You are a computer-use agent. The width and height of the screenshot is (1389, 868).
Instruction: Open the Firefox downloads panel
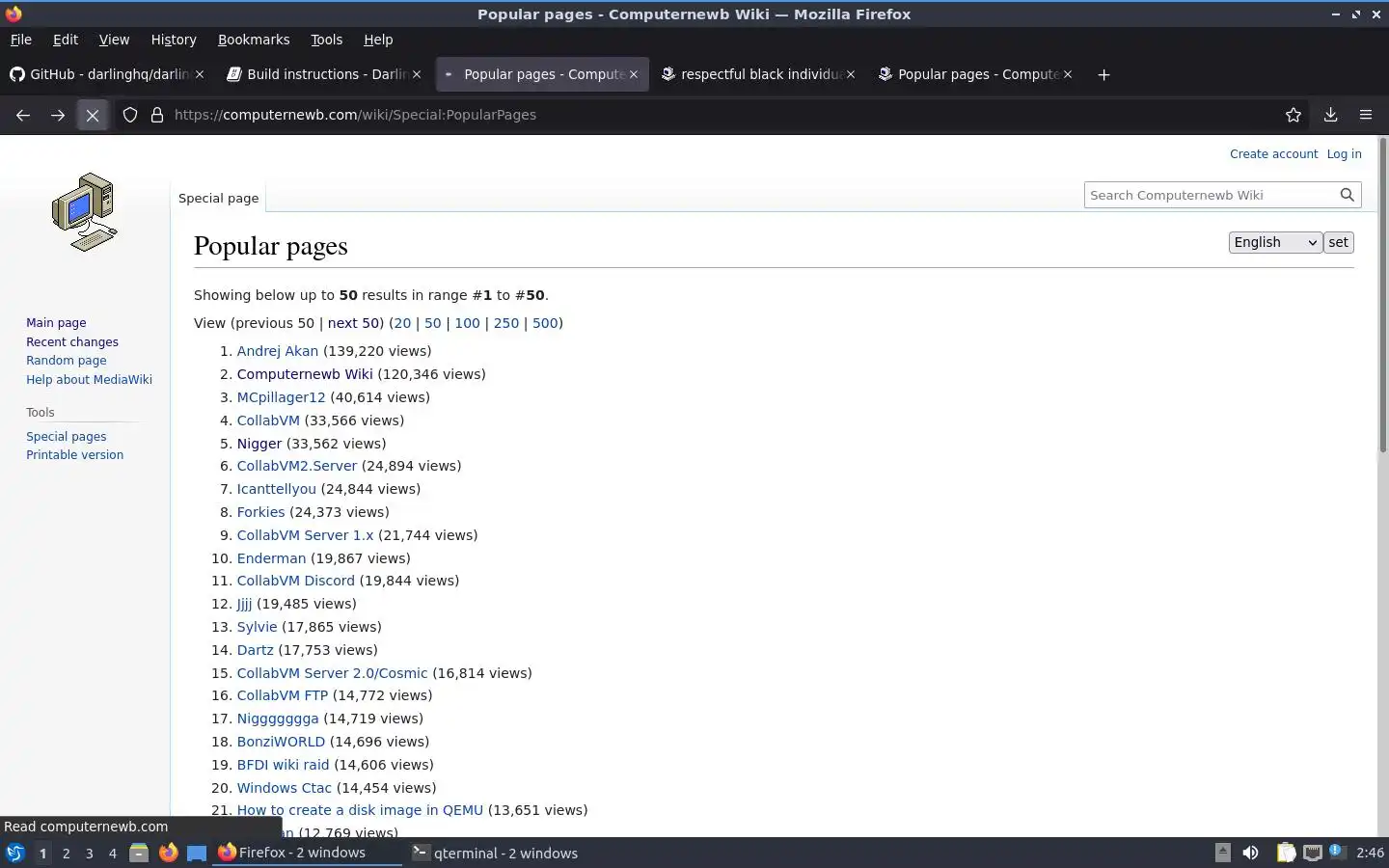[1330, 115]
